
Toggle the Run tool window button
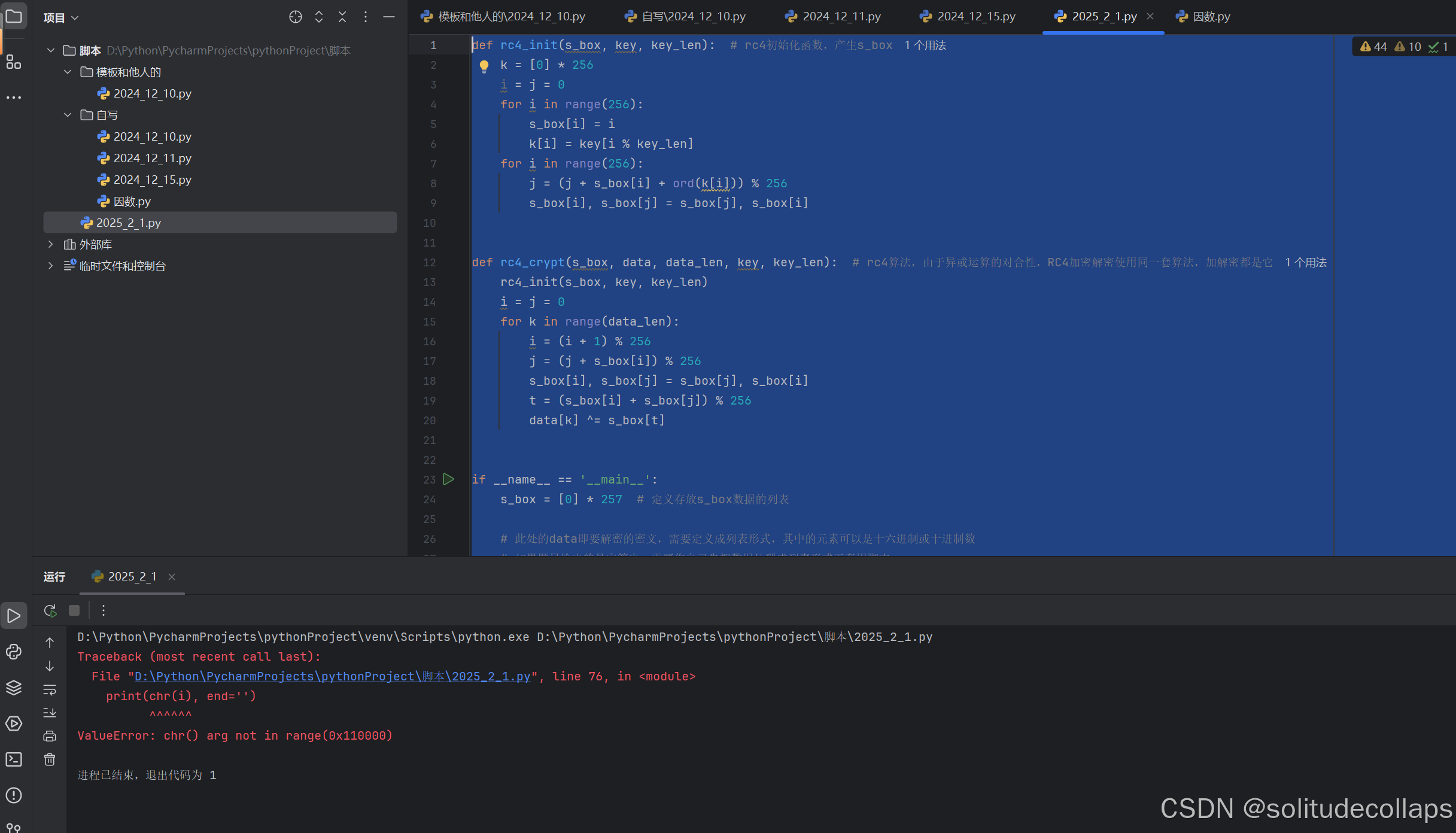click(14, 616)
